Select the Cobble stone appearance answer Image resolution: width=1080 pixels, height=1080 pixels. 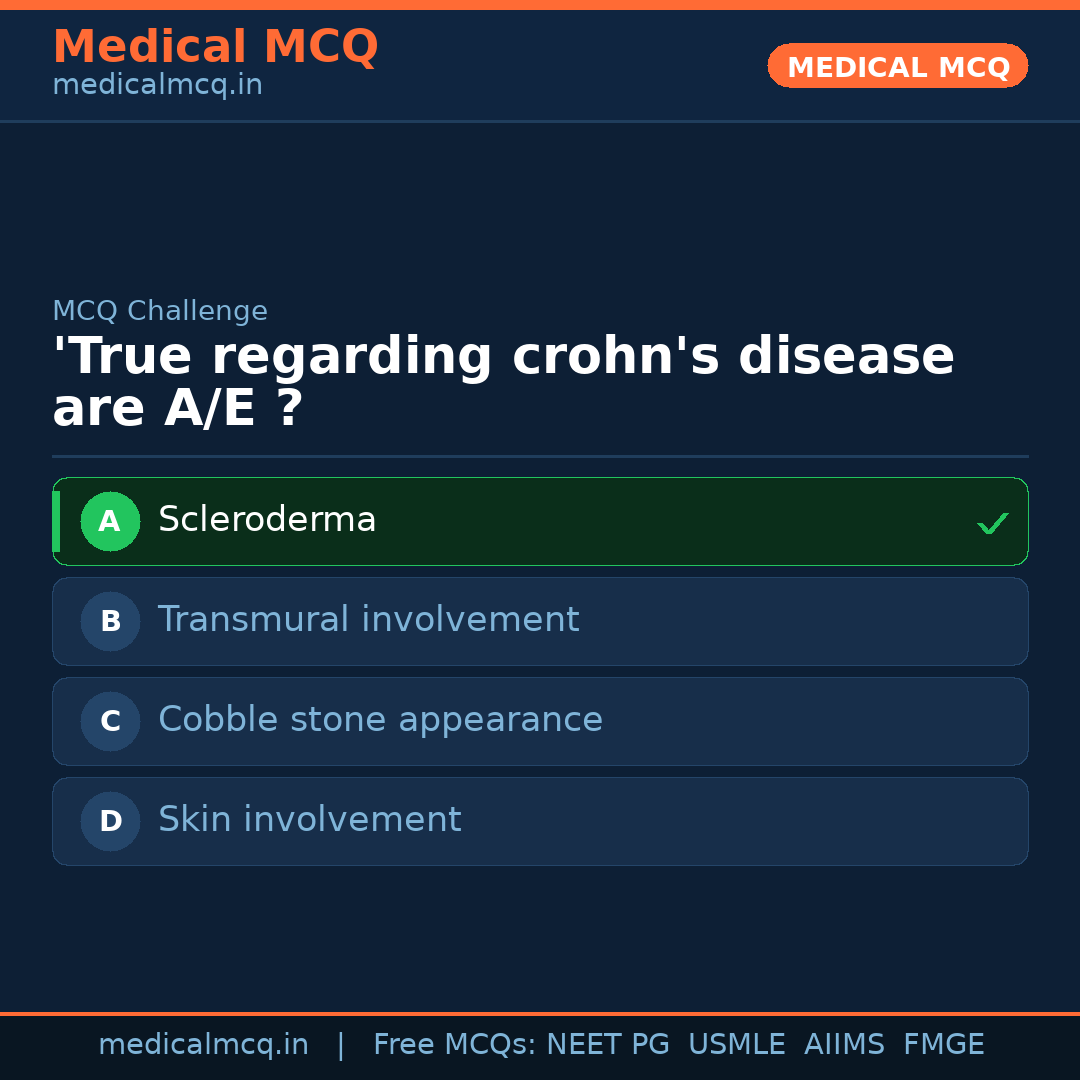point(380,720)
